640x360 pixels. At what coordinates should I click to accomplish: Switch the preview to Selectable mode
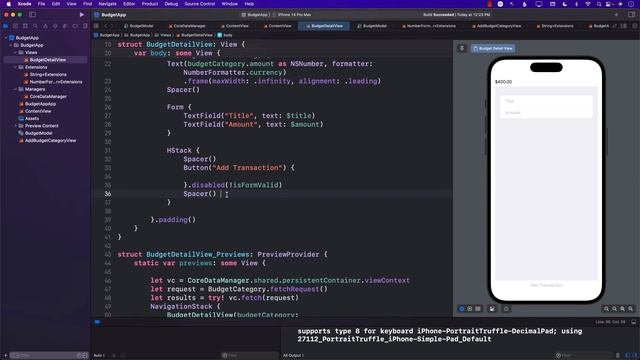coord(470,309)
